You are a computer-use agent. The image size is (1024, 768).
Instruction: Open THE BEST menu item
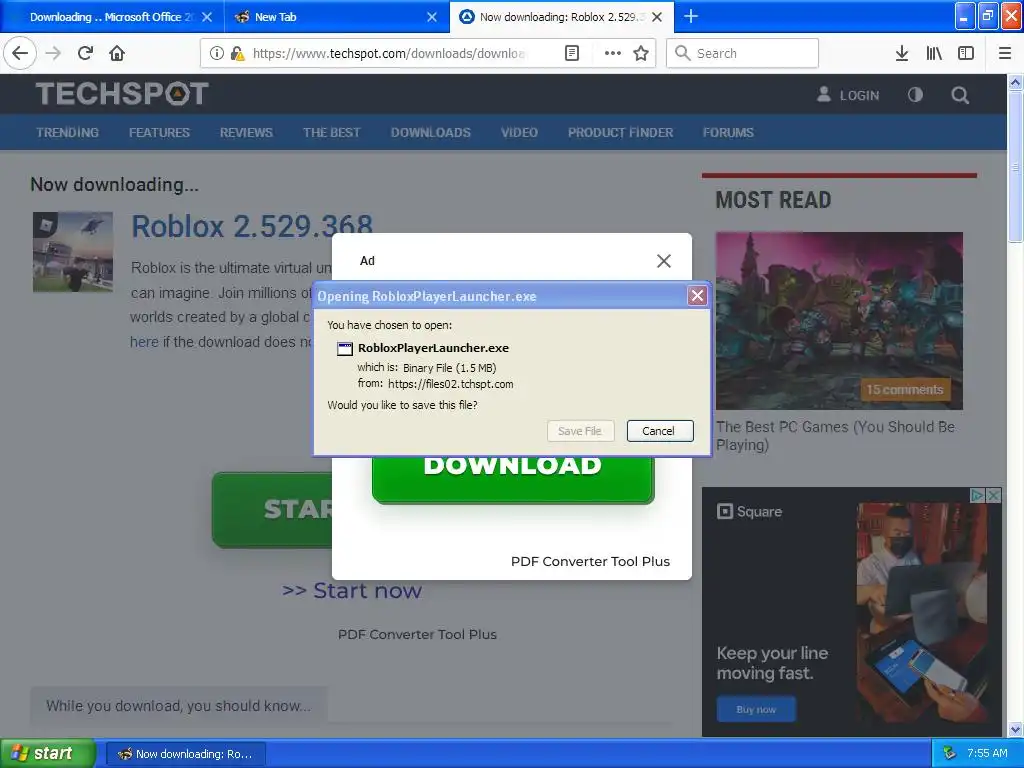pos(332,133)
